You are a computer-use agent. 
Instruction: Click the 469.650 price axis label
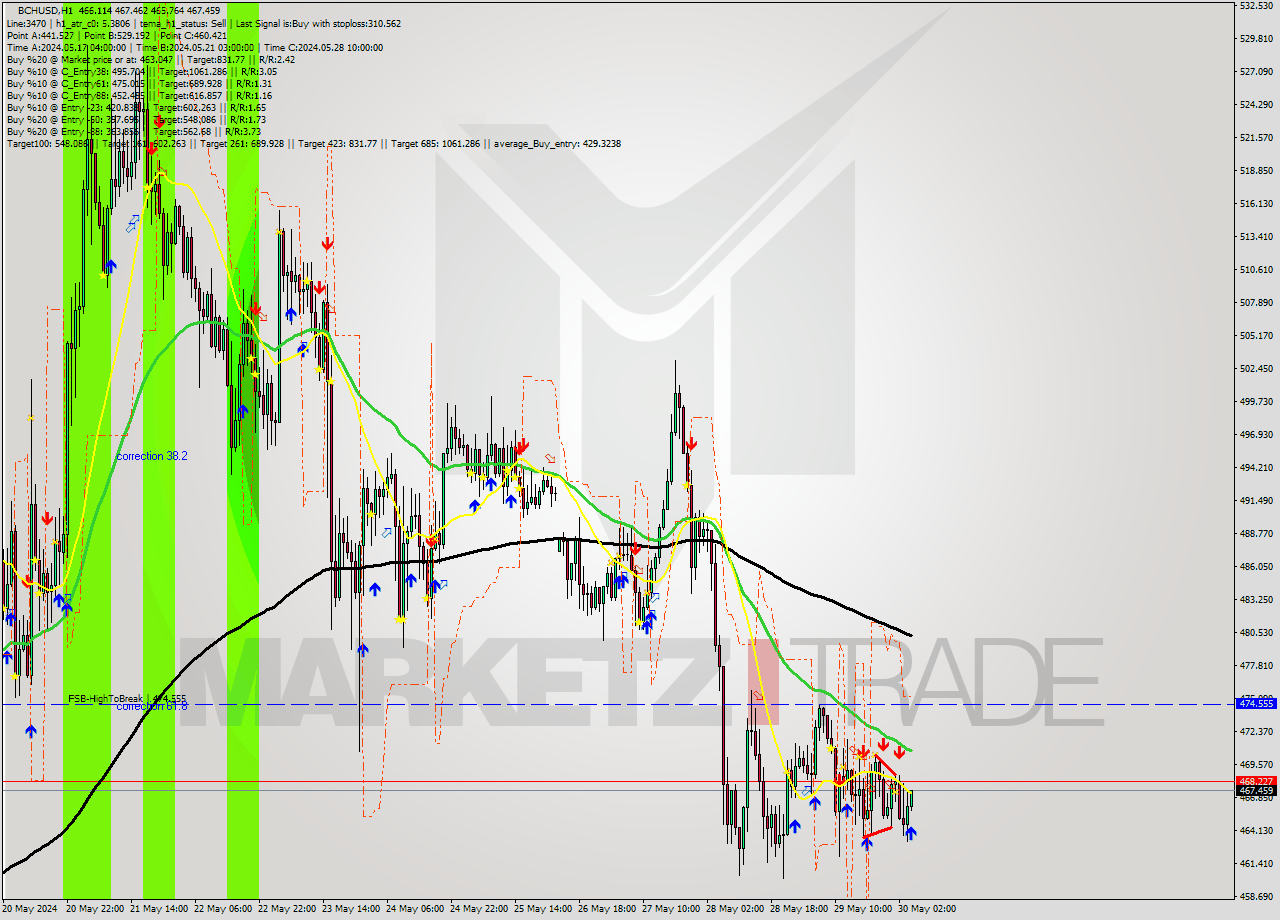[1255, 765]
